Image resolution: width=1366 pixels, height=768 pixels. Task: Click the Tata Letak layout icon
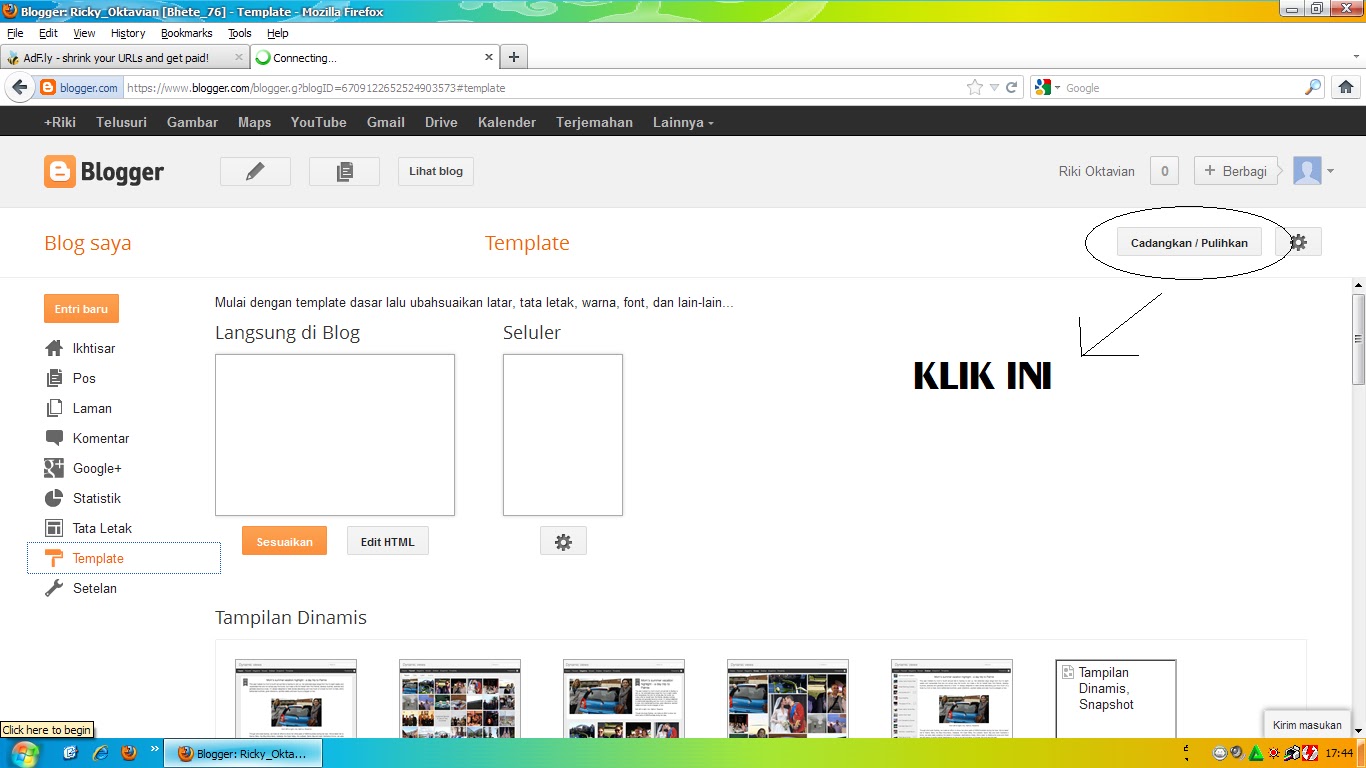(54, 528)
